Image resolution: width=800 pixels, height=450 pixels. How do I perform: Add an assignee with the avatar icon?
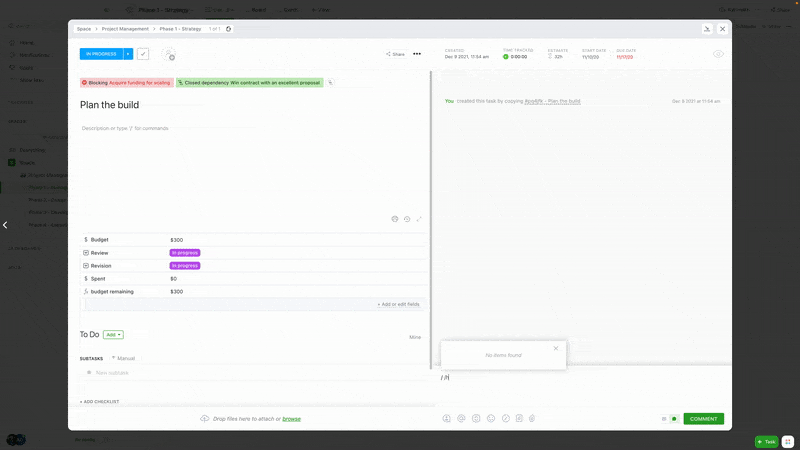tap(168, 54)
